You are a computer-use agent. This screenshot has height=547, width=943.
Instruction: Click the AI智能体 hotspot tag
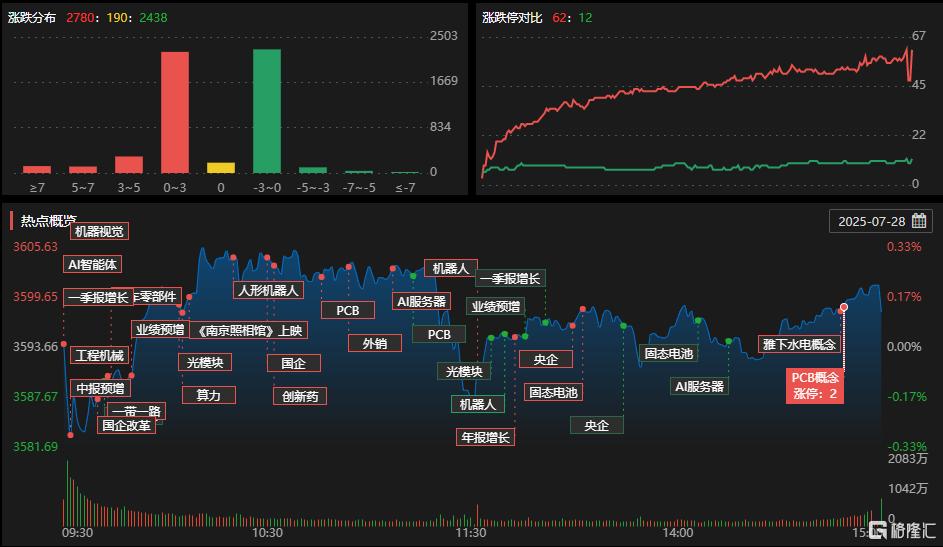point(93,264)
